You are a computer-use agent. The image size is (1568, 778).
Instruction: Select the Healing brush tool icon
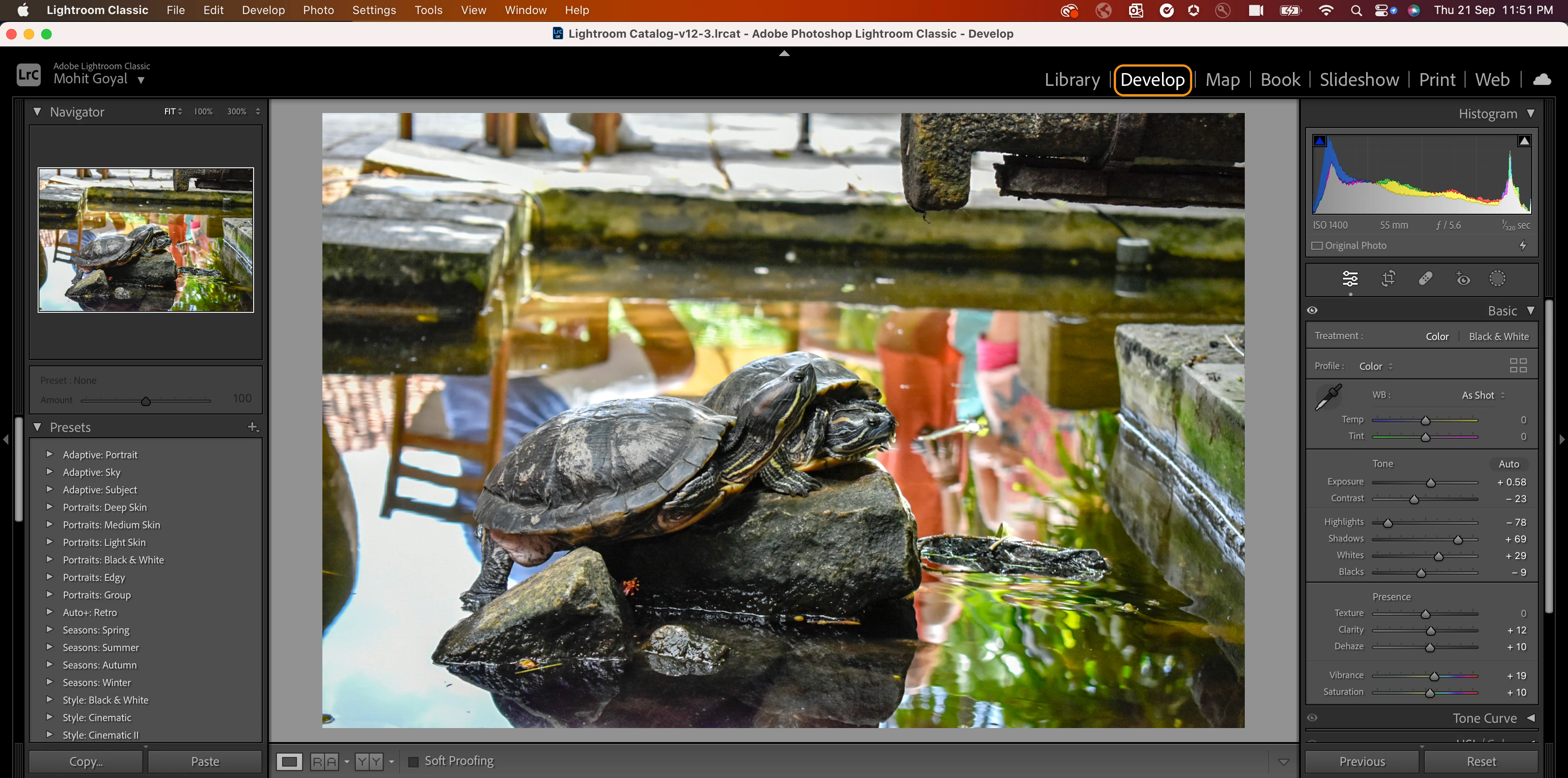1425,279
